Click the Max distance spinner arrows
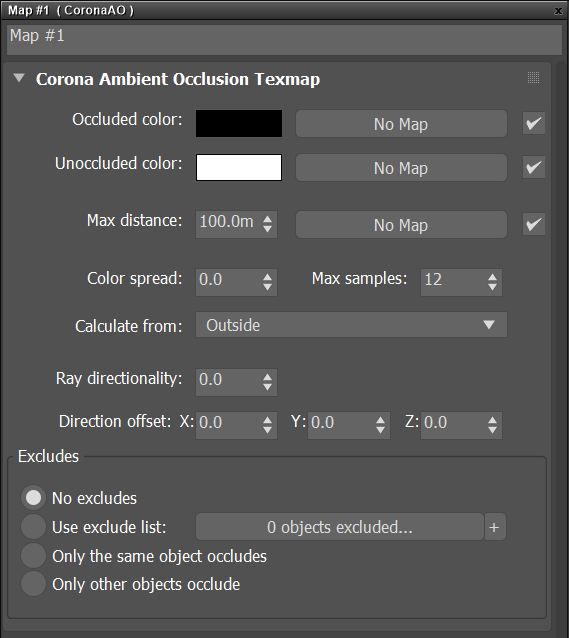The height and width of the screenshot is (638, 569). pos(267,224)
